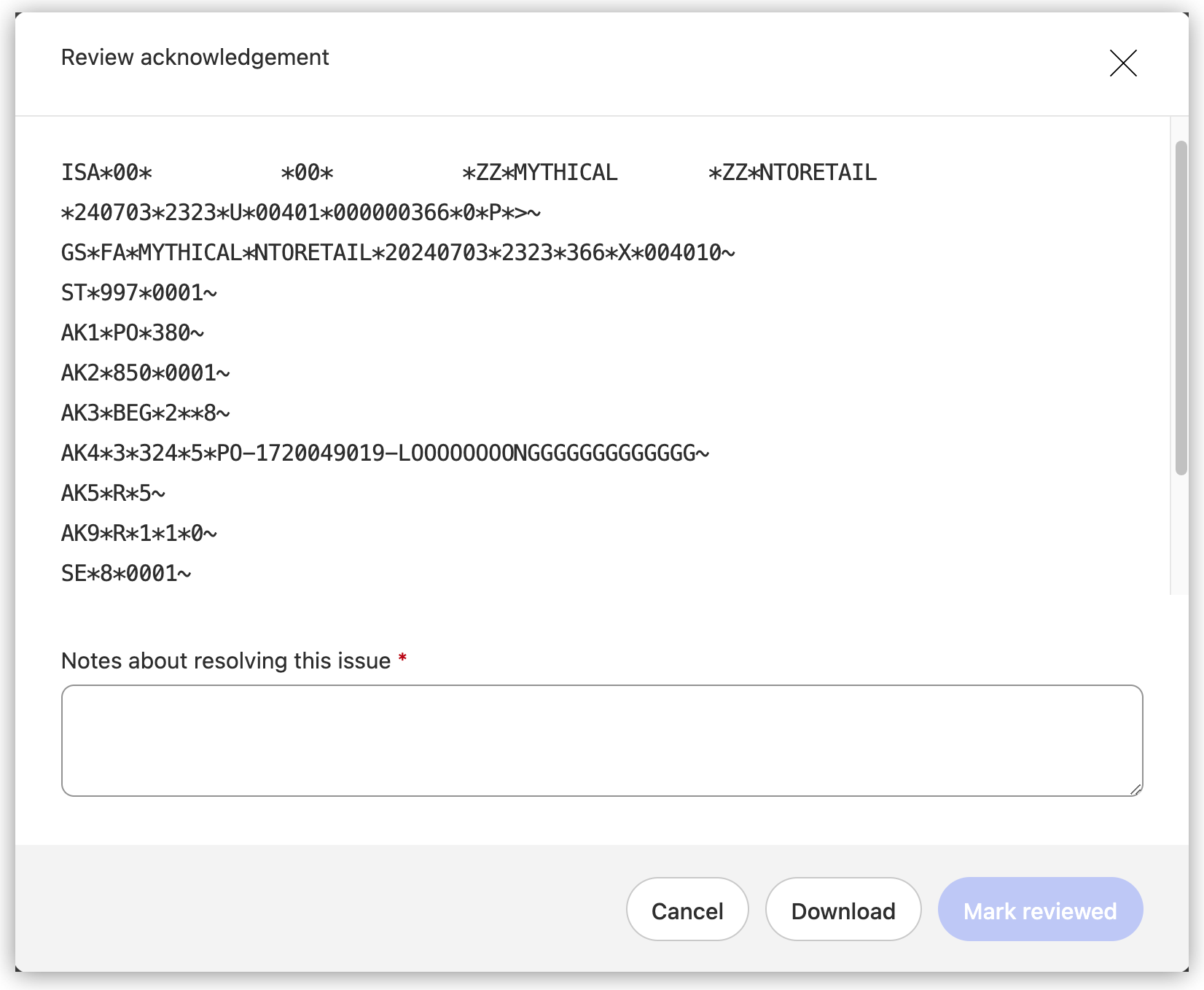Click the SE*8*0001~ trailer line
This screenshot has height=990, width=1204.
point(126,574)
